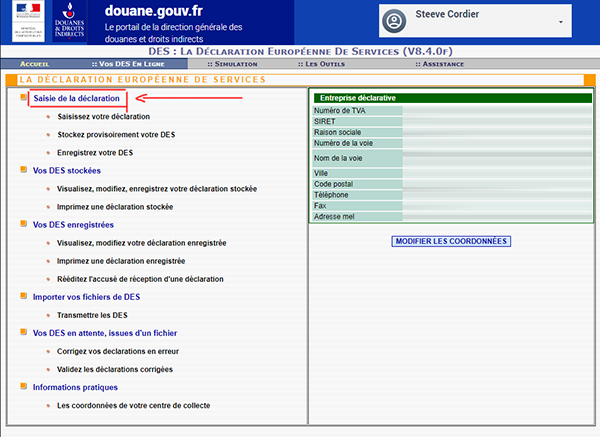Click orange bullet beside Importer vos fichiers
The image size is (600, 437).
tap(23, 296)
